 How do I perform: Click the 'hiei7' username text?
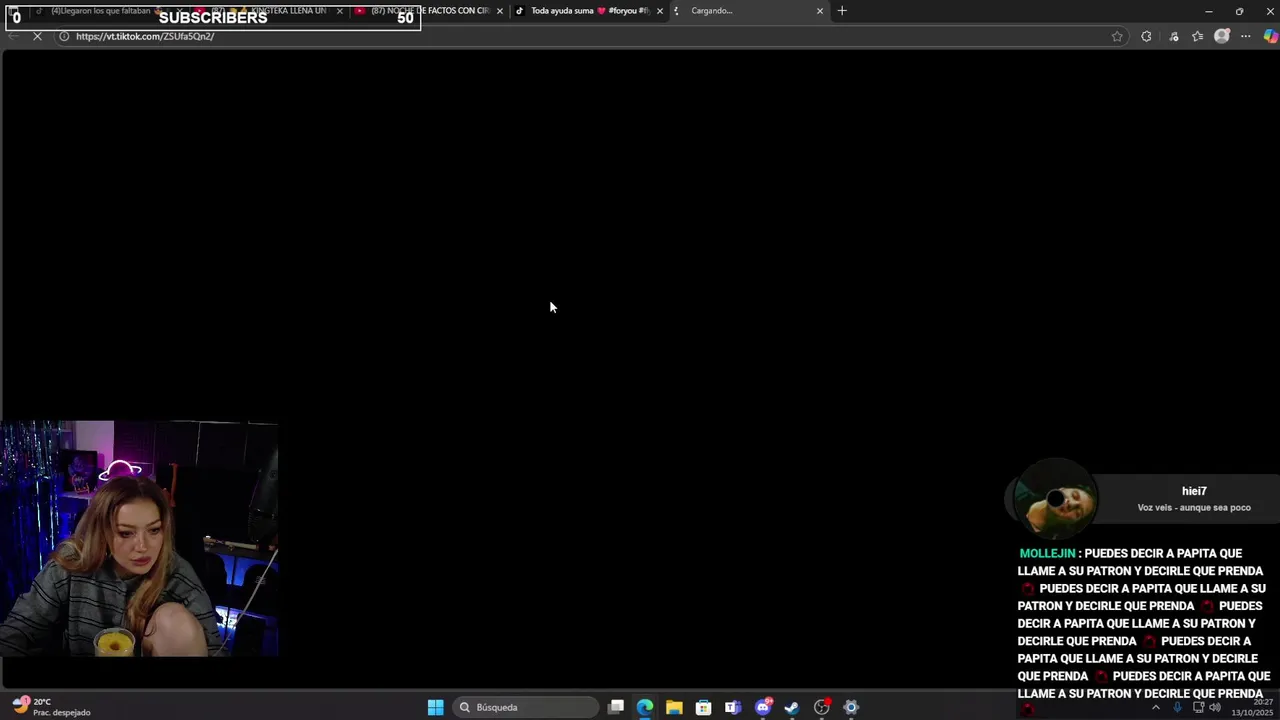point(1194,491)
